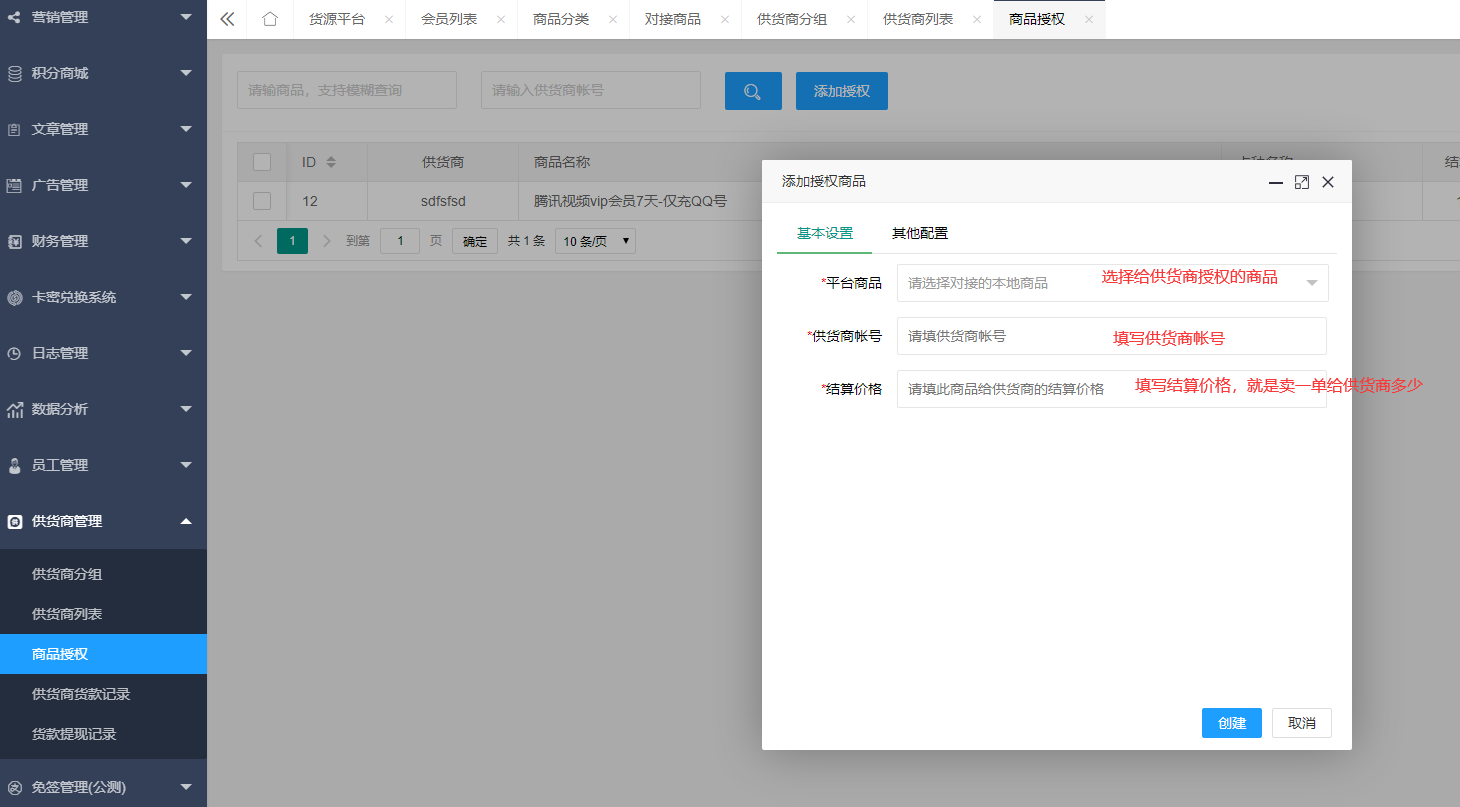Close the 会员列表 tab

pos(501,19)
